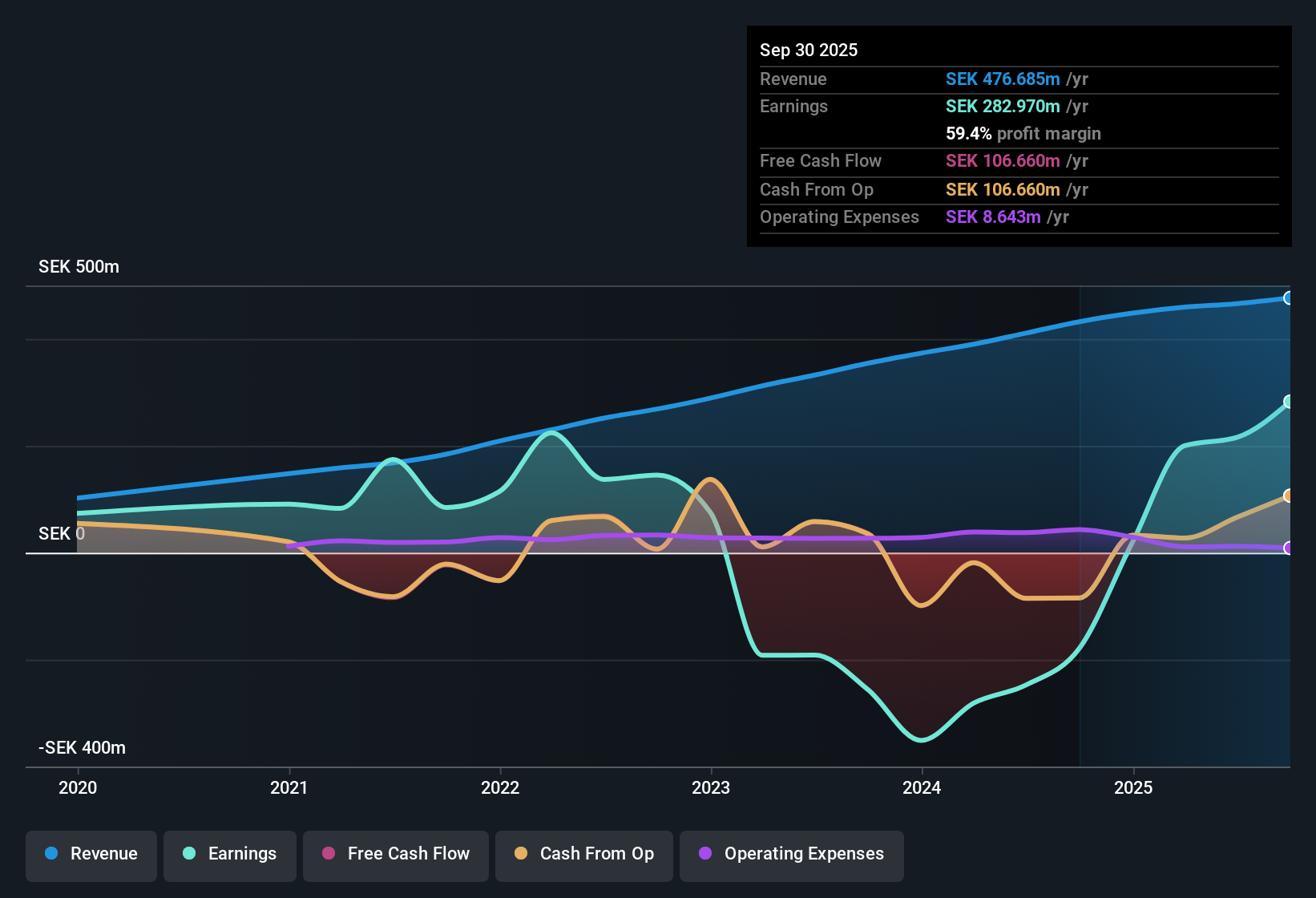
Task: Click the 59.4% profit margin text
Action: [x=1023, y=133]
